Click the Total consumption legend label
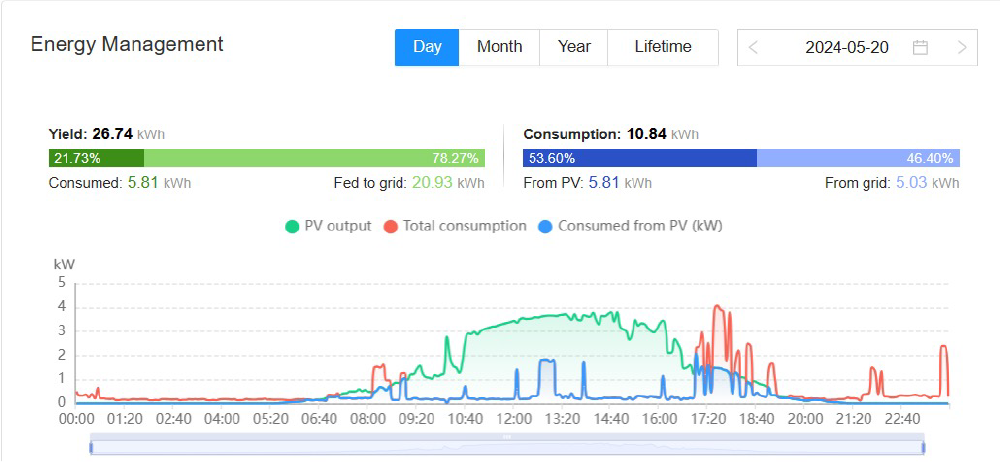Viewport: 1000px width, 462px height. click(464, 226)
